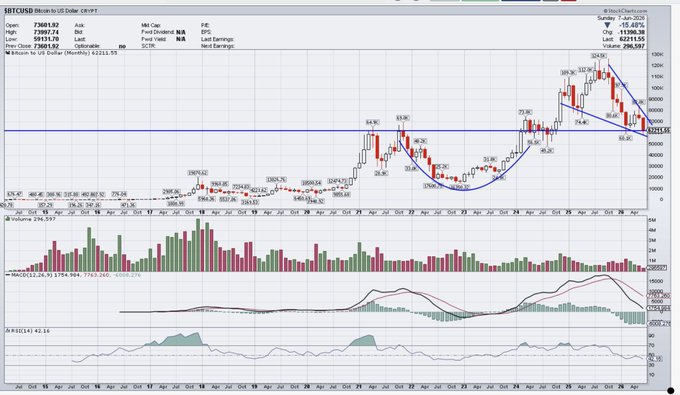
Task: Click the Fwd Dividend N/A value
Action: (181, 32)
